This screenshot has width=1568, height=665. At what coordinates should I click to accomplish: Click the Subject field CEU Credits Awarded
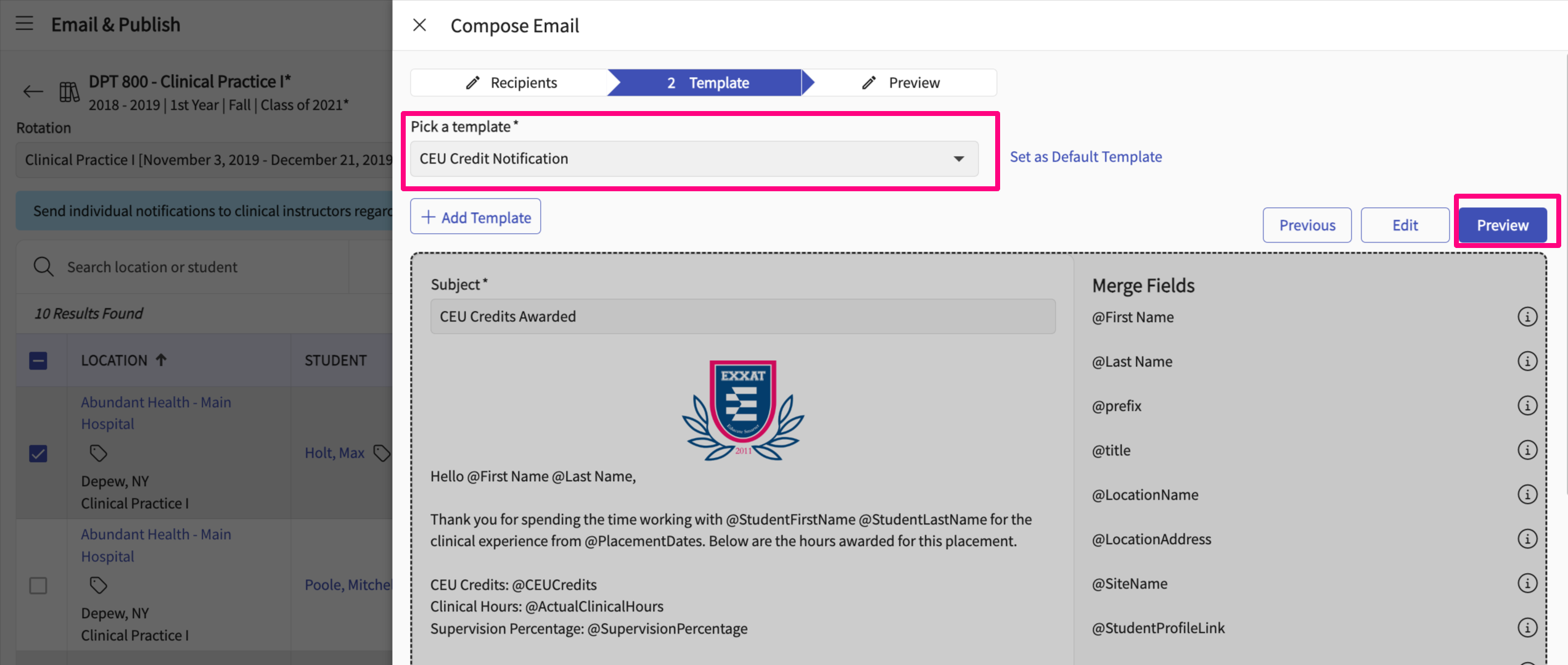pyautogui.click(x=742, y=316)
